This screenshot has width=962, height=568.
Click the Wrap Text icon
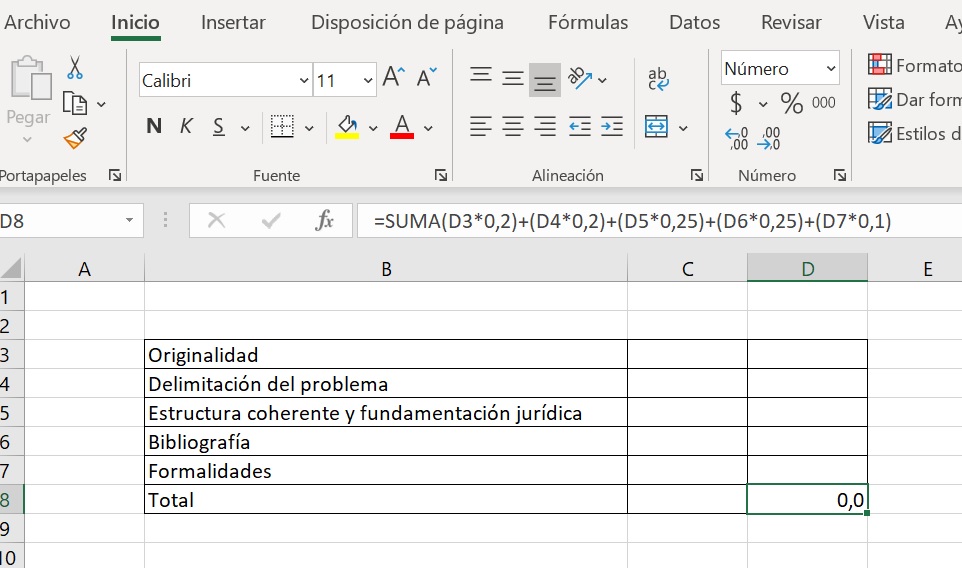pyautogui.click(x=658, y=79)
